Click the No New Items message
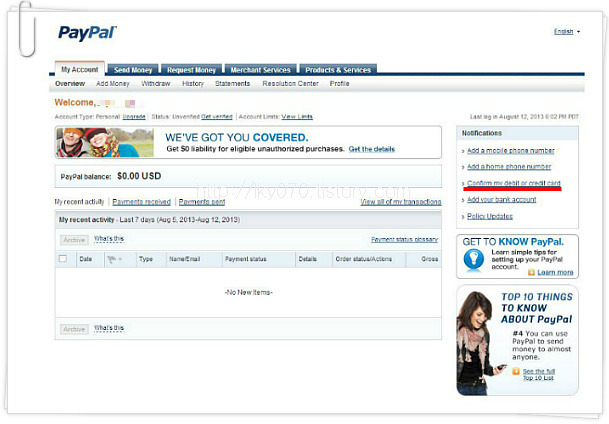The width and height of the screenshot is (609, 424). (x=249, y=292)
